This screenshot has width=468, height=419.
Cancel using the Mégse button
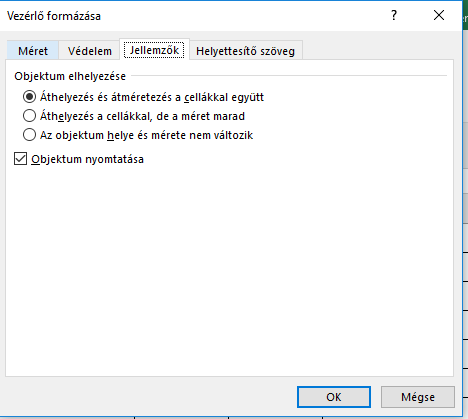click(x=418, y=397)
